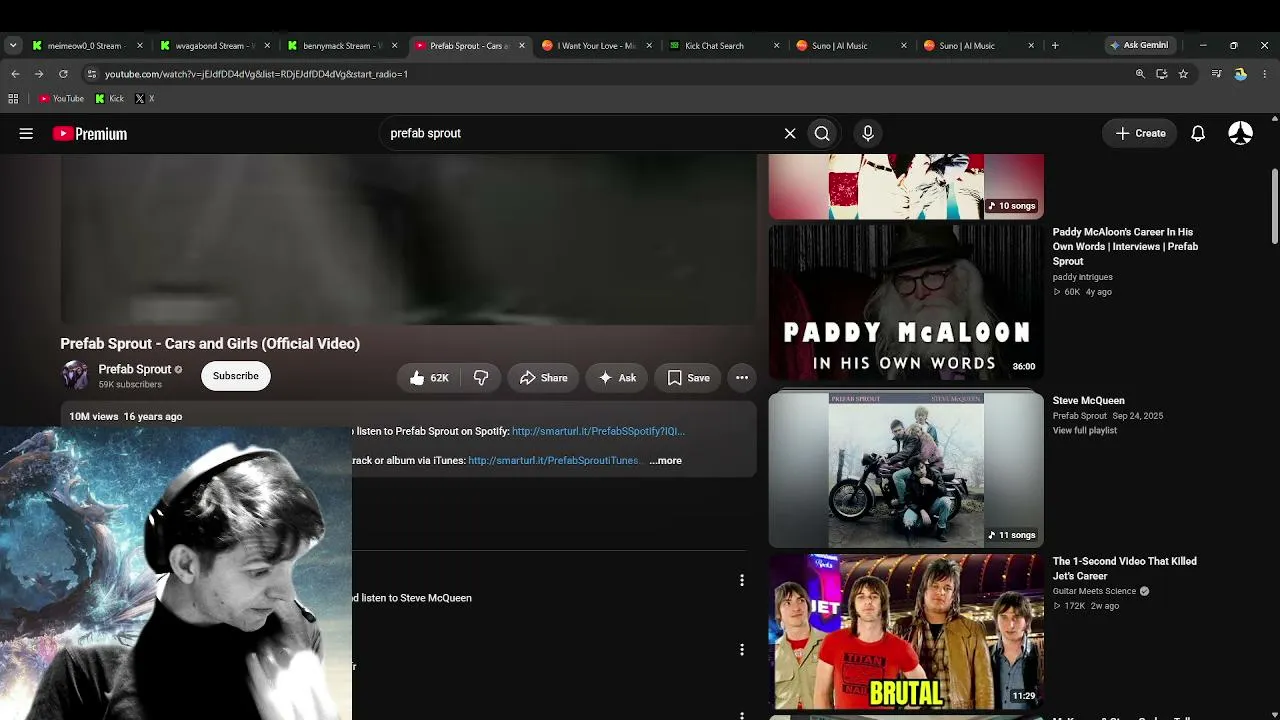This screenshot has height=720, width=1280.
Task: Open the Prefab Sprout iTunes smarturl link
Action: coord(553,460)
